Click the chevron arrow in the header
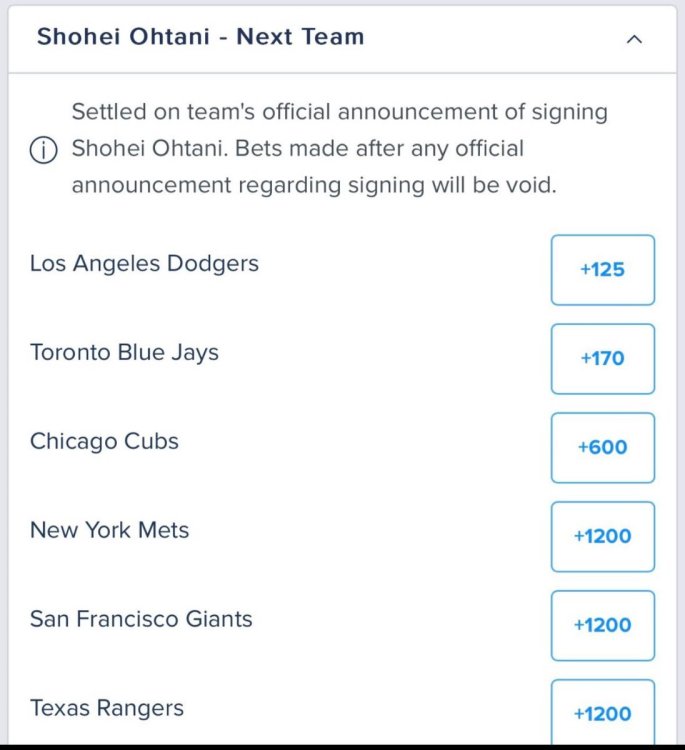Viewport: 685px width, 750px height. [x=633, y=39]
